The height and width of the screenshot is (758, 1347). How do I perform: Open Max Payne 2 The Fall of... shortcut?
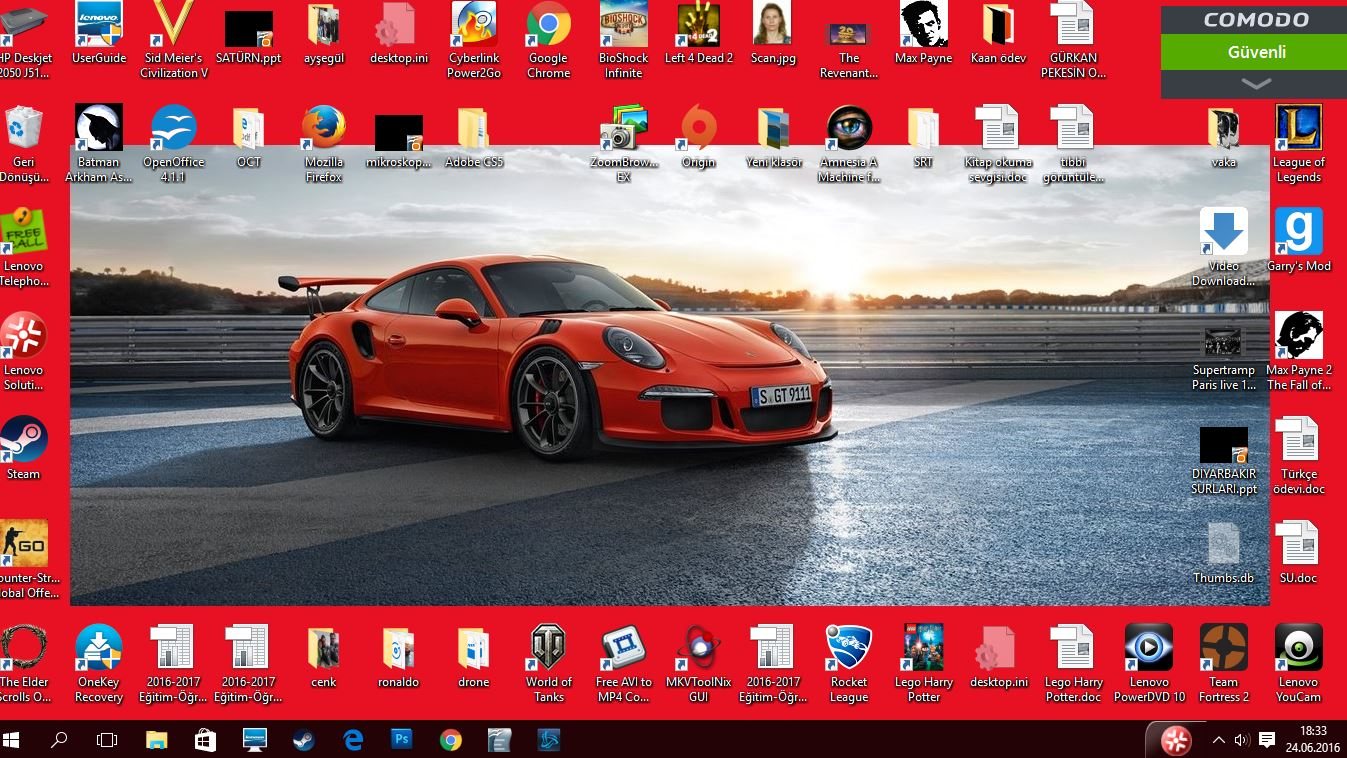point(1299,352)
